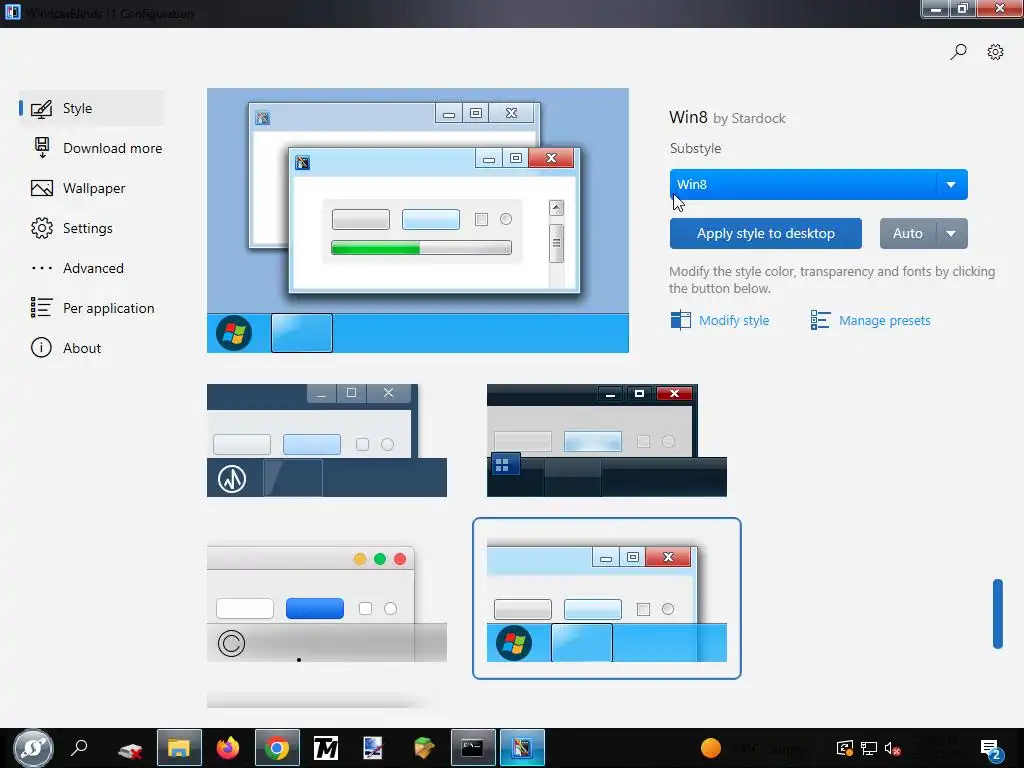Open the notification center icon
The height and width of the screenshot is (768, 1024).
[x=991, y=750]
